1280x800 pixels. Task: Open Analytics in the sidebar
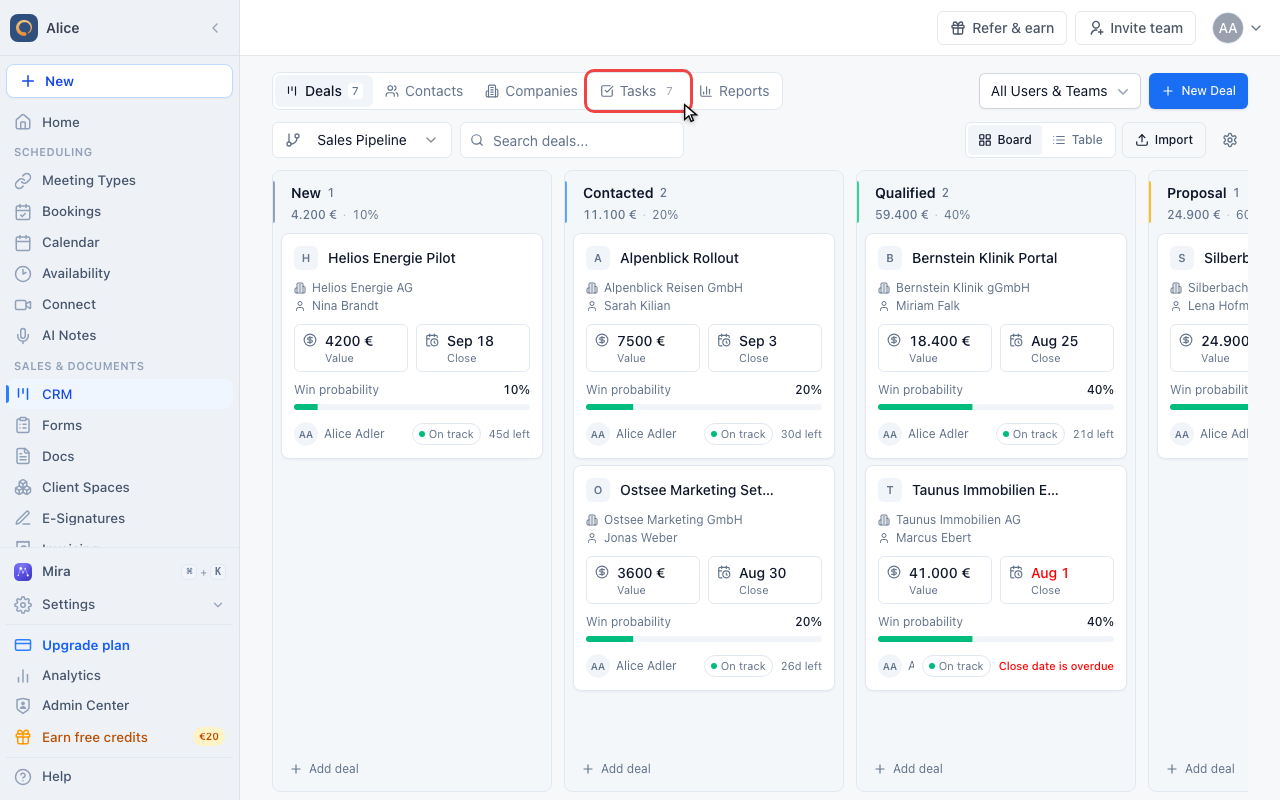click(120, 675)
